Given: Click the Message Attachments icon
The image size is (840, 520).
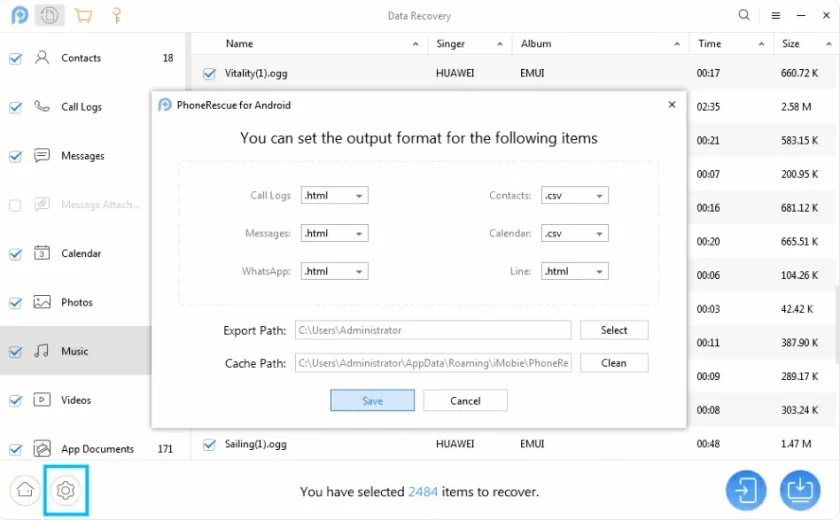Looking at the screenshot, I should tap(42, 204).
